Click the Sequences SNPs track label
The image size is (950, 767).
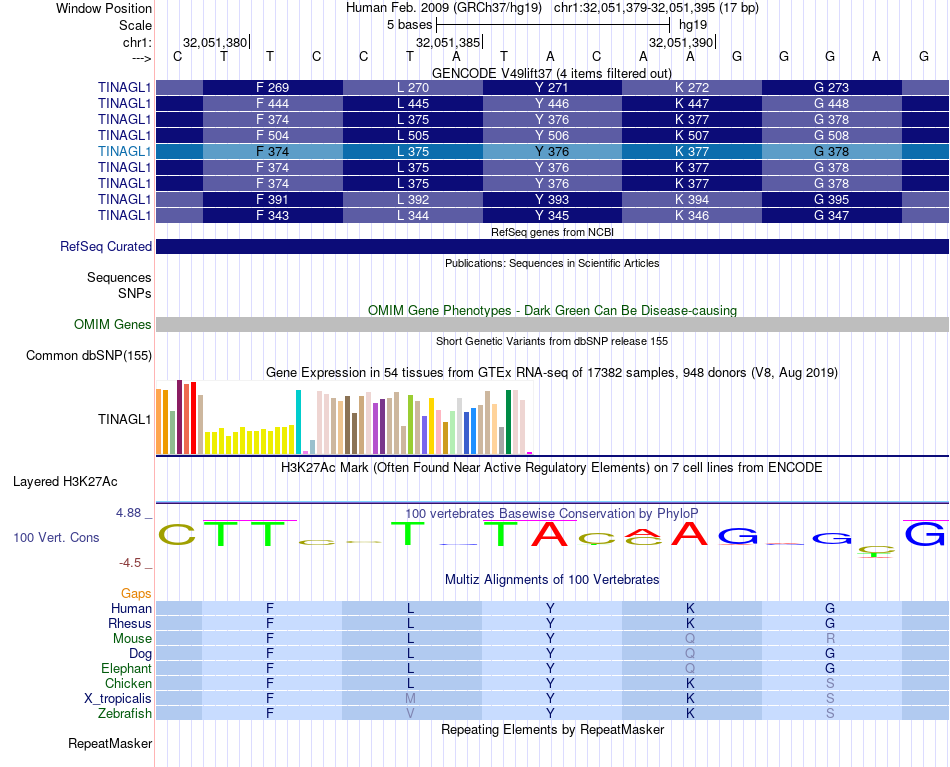119,285
